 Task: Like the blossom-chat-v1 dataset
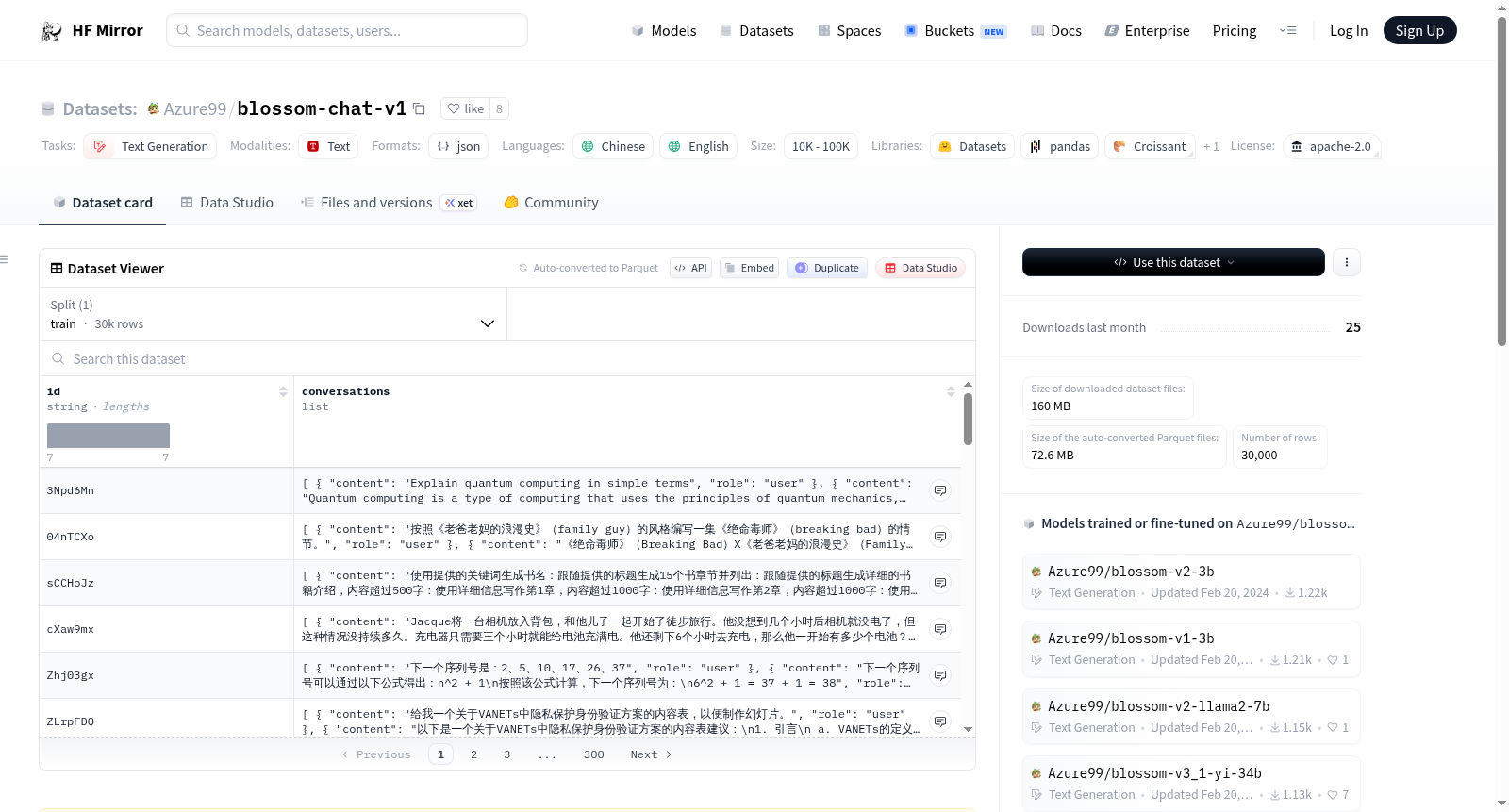[466, 108]
